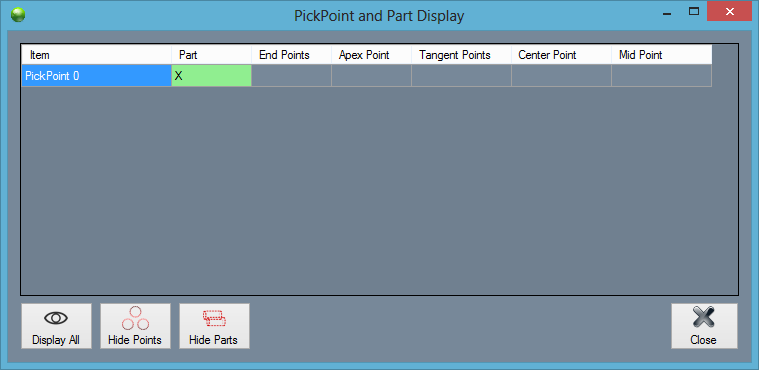Screen dimensions: 759x370
Task: Close the dialog with the Close button
Action: tap(704, 326)
